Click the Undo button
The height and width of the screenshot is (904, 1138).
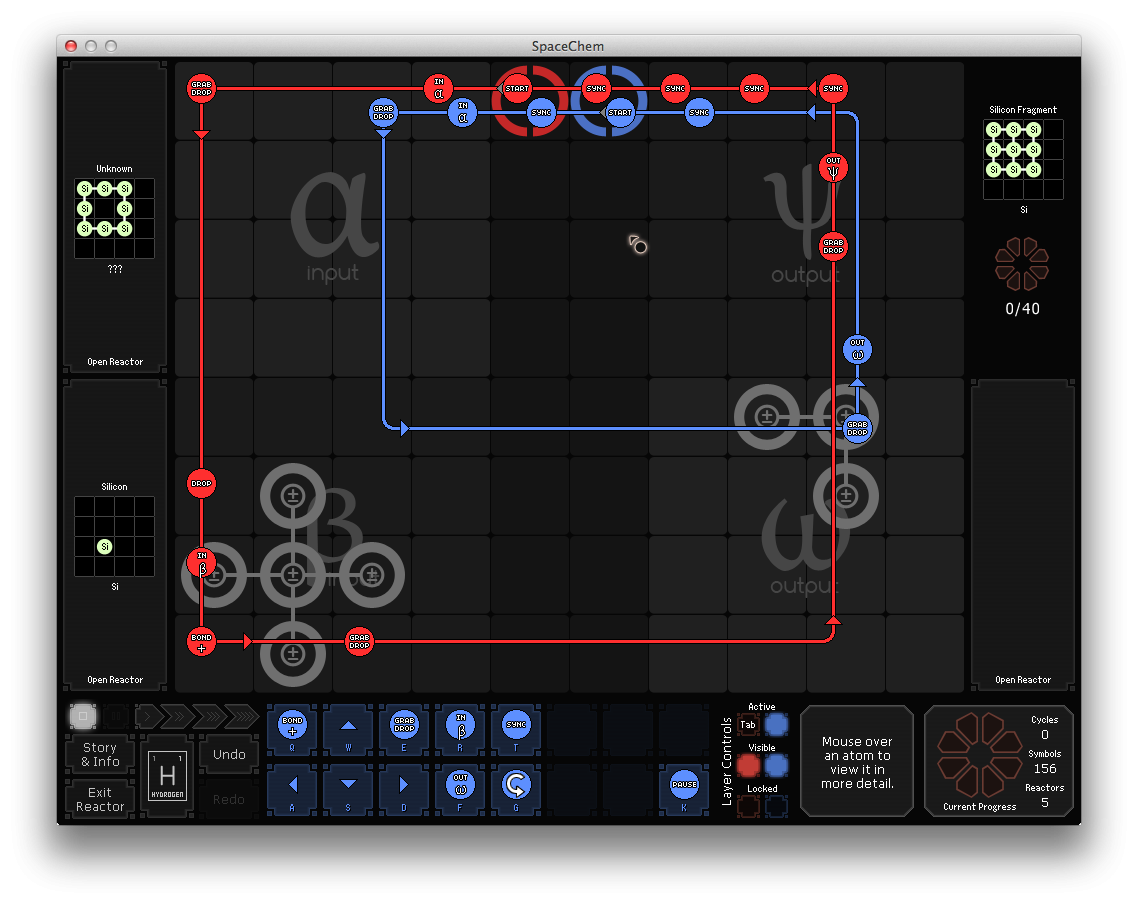pyautogui.click(x=229, y=755)
